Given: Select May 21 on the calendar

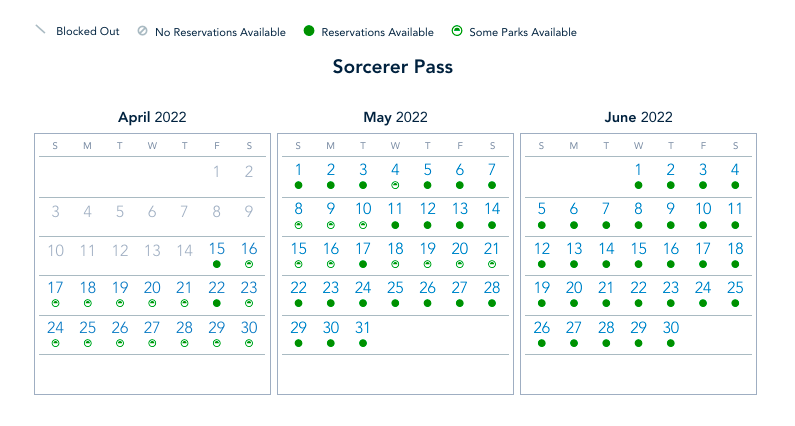Looking at the screenshot, I should coord(492,249).
